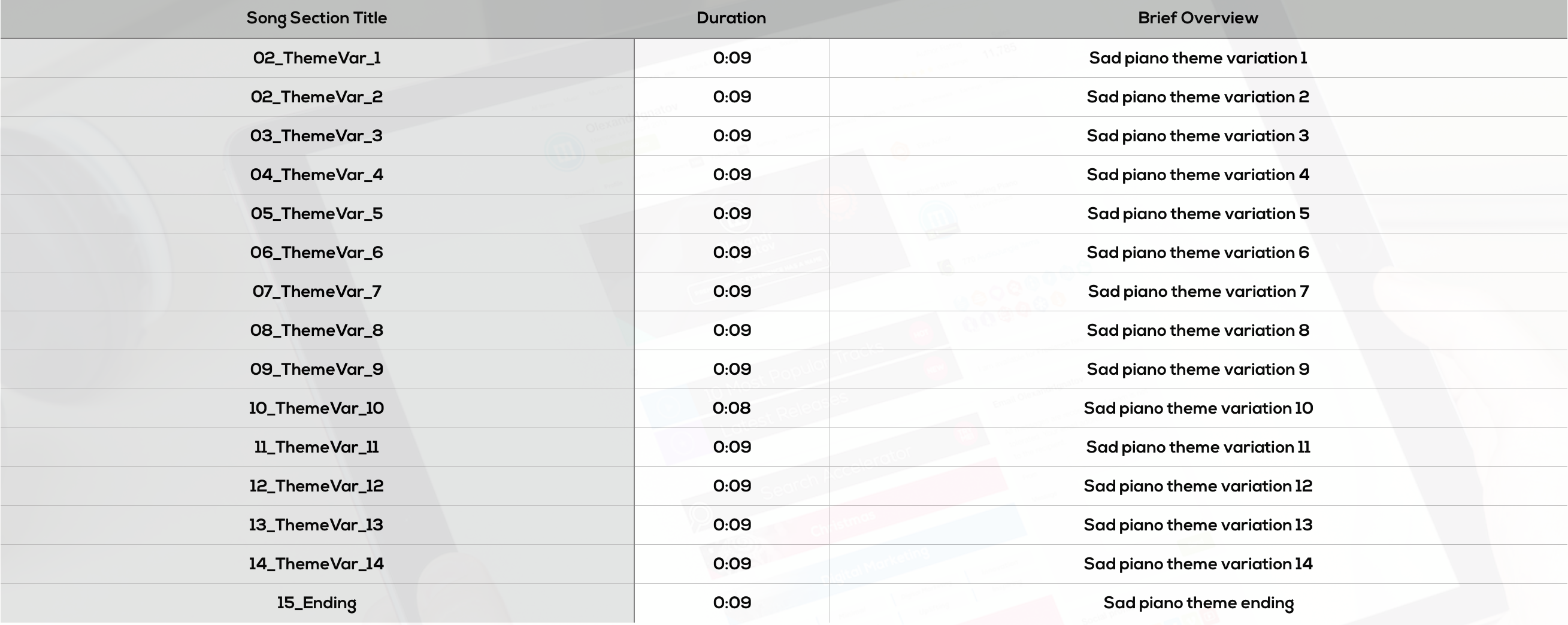Click the duration in the 02_ThemeVar_2 row
The image size is (1568, 625).
pyautogui.click(x=732, y=97)
